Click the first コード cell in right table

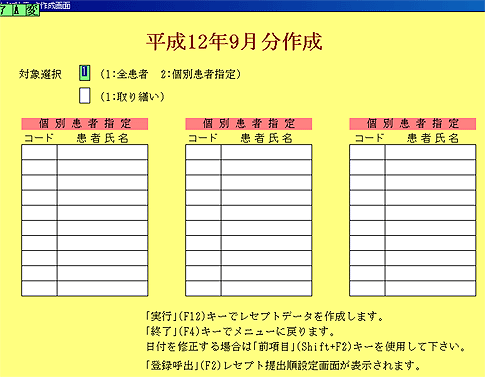(367, 152)
